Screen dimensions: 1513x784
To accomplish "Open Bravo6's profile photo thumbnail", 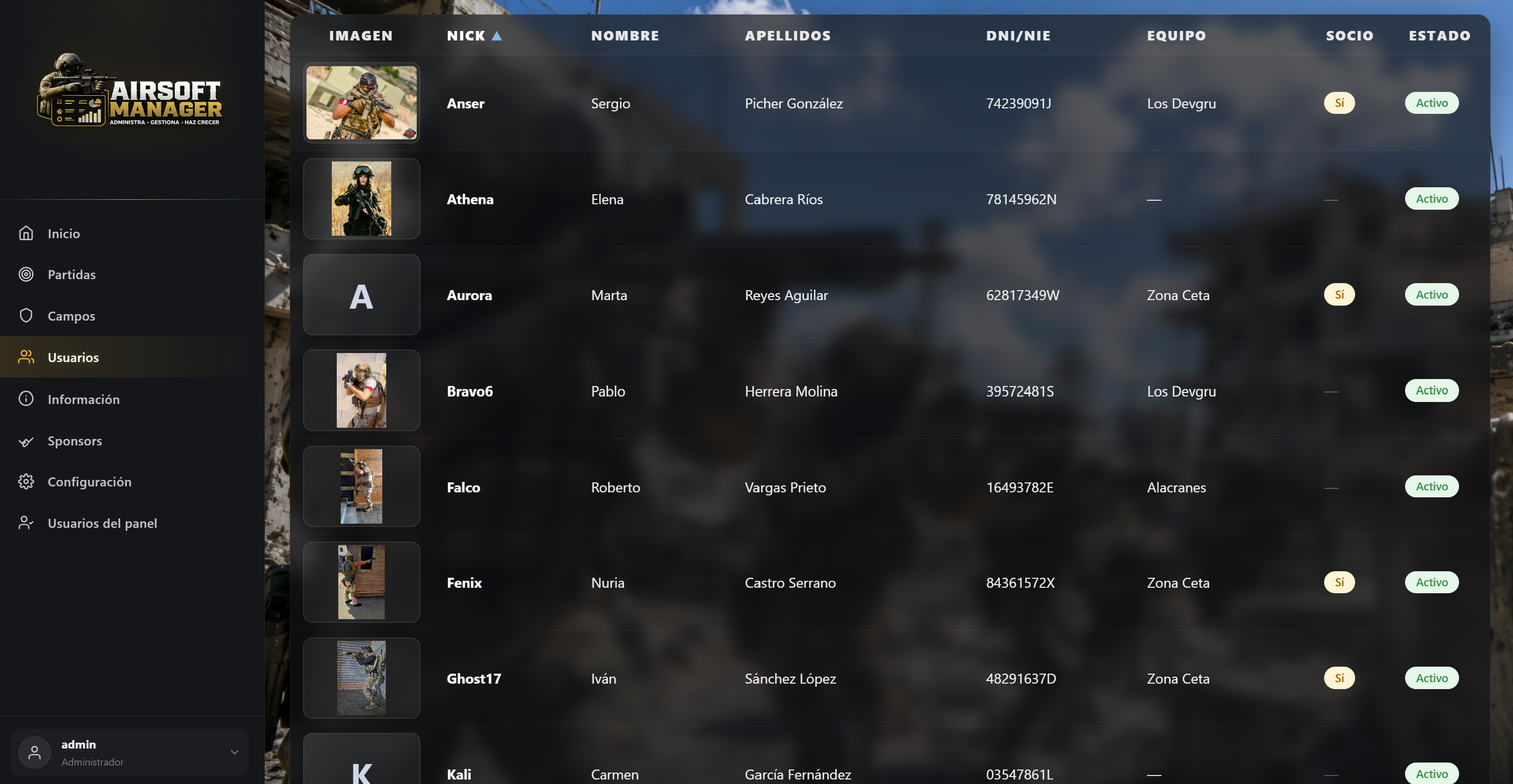I will coord(361,390).
